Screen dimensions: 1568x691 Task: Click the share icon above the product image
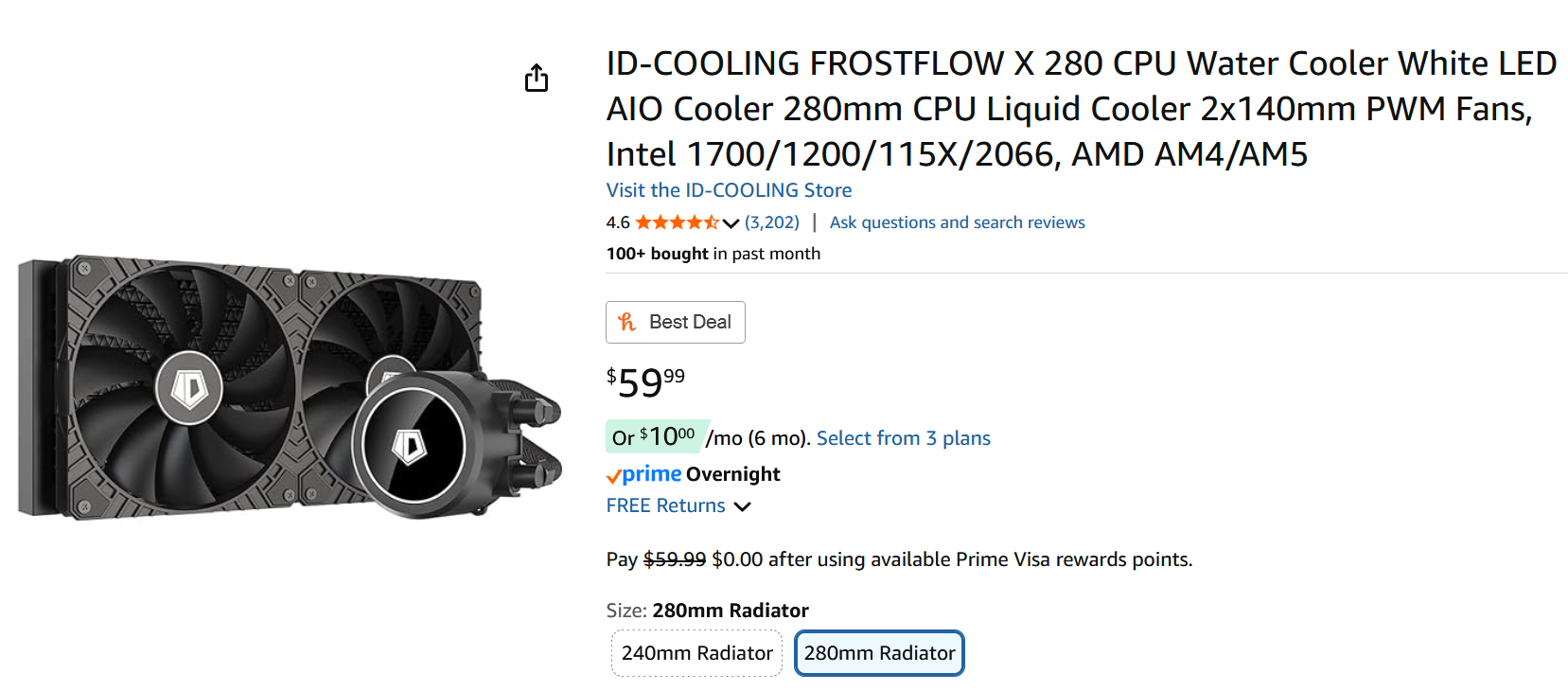537,78
